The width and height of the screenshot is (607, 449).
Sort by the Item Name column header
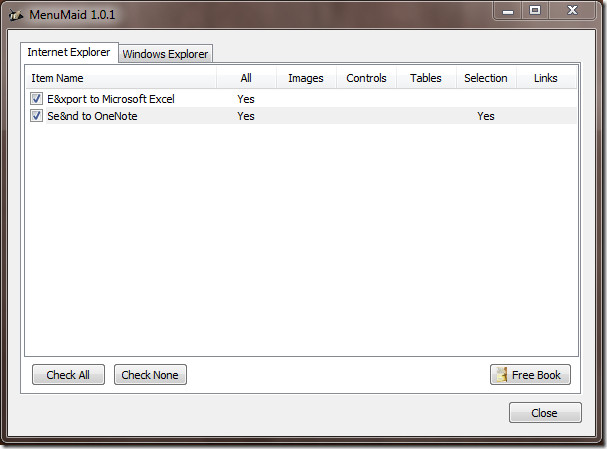click(x=121, y=78)
